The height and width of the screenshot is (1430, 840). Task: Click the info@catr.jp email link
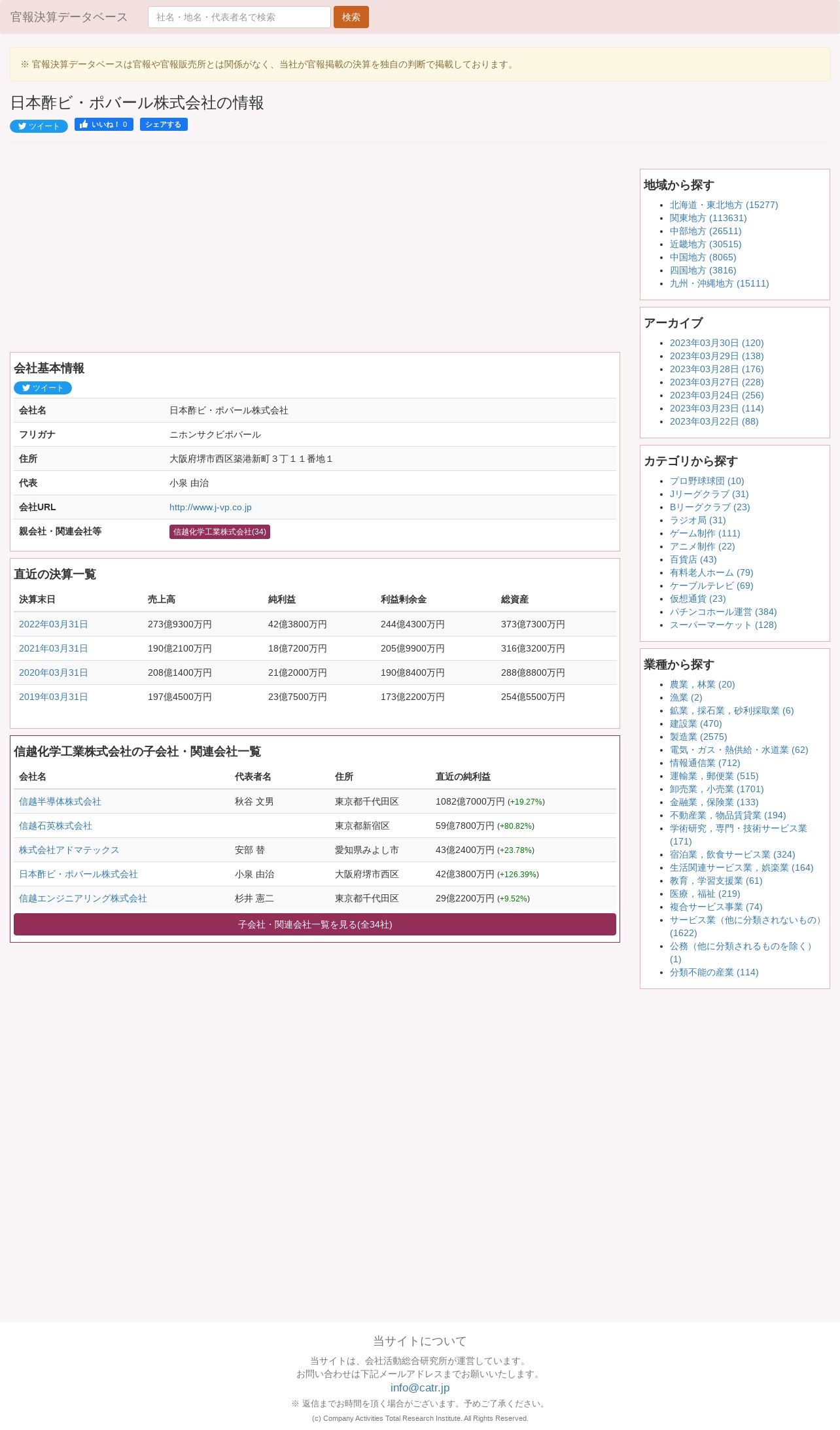coord(420,1388)
